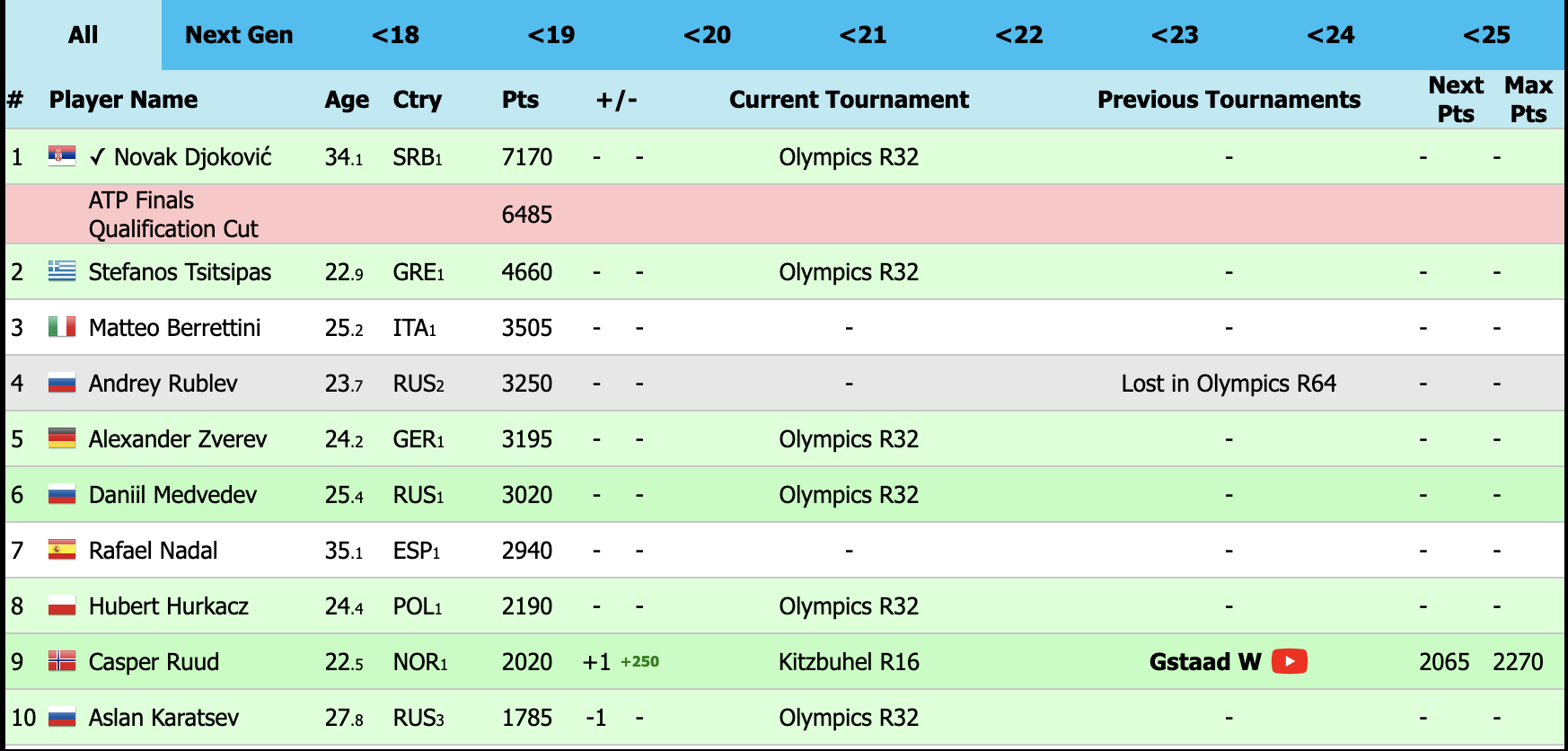Click the Norwegian flag beside Casper Ruud
This screenshot has height=751, width=1568.
click(x=62, y=661)
